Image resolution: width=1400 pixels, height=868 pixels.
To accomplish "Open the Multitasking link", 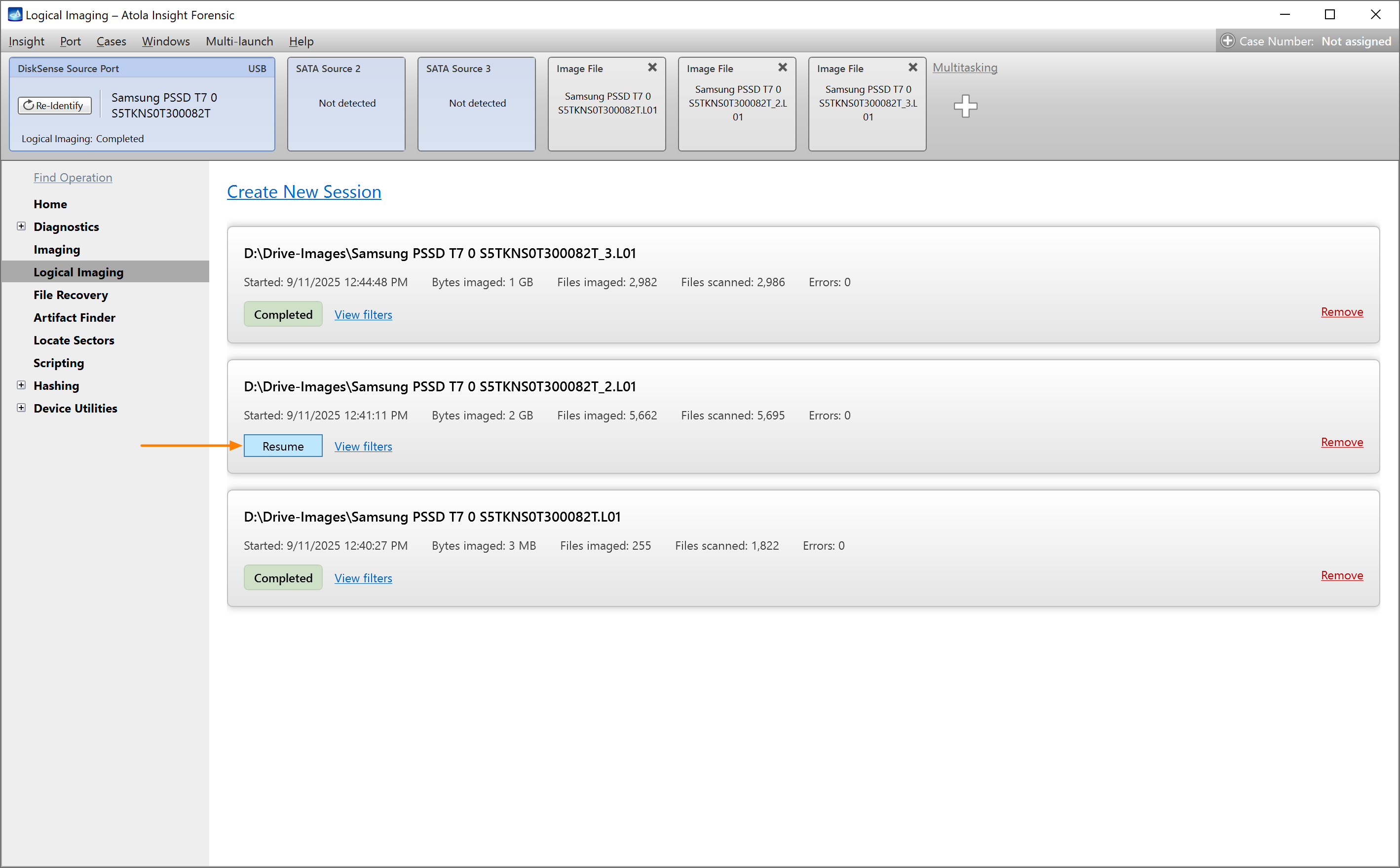I will (965, 68).
